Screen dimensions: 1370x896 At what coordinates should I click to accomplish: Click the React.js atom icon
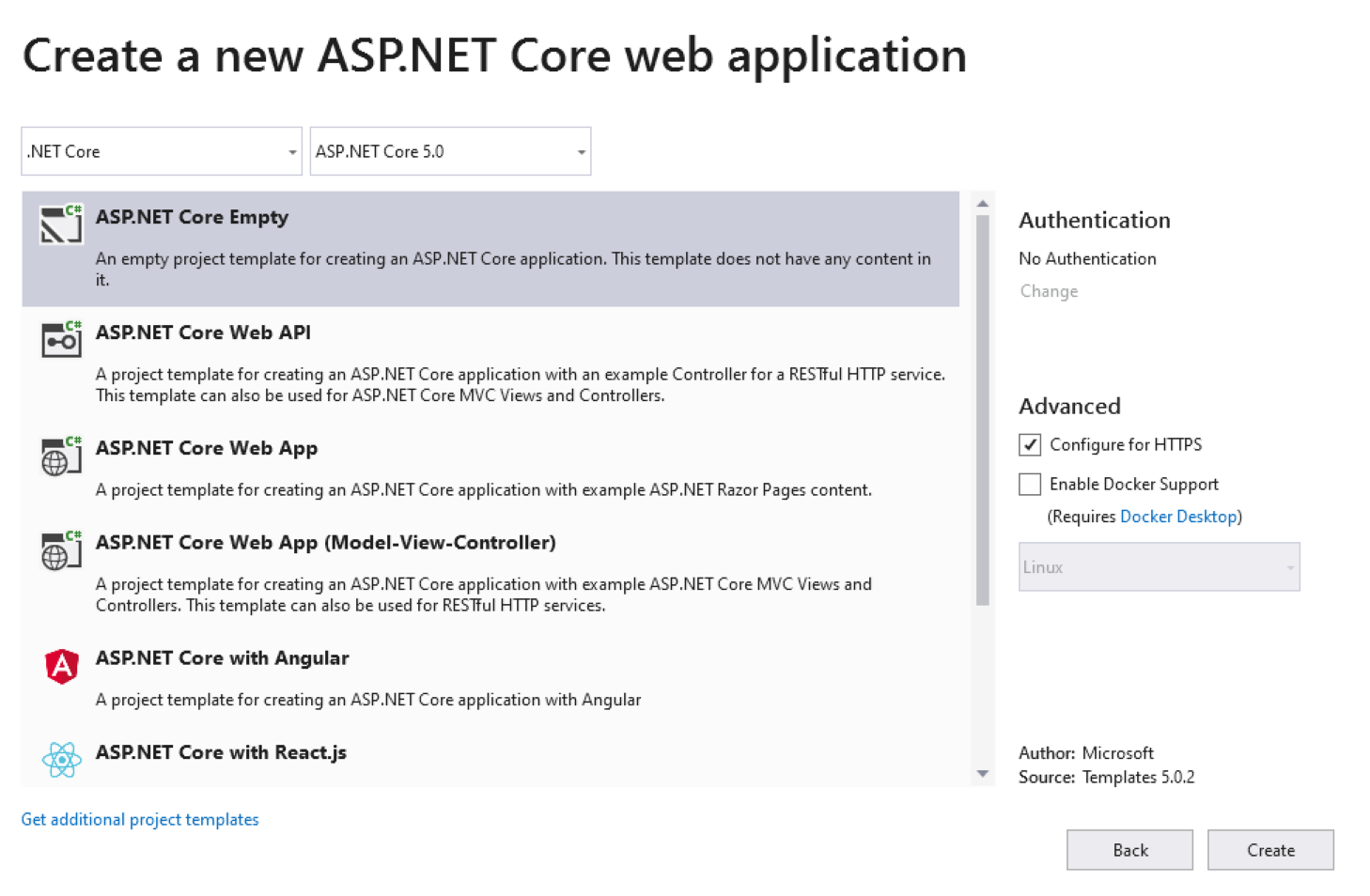(x=61, y=759)
